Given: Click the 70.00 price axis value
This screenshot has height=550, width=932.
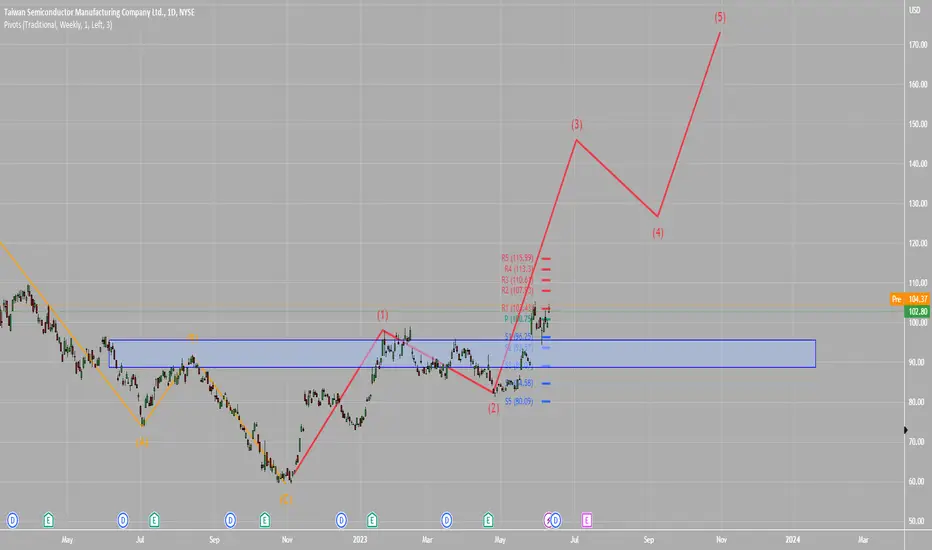Looking at the screenshot, I should pyautogui.click(x=918, y=442).
